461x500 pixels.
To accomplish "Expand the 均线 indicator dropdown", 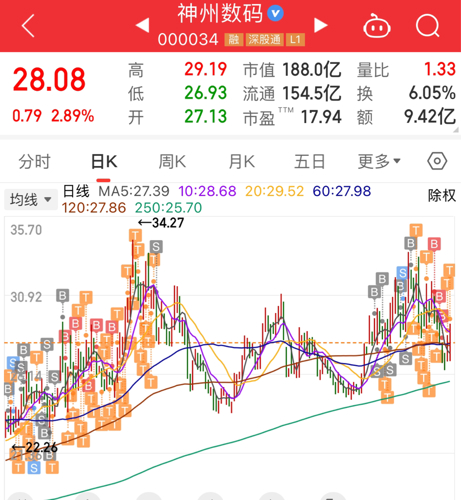I will tap(31, 200).
